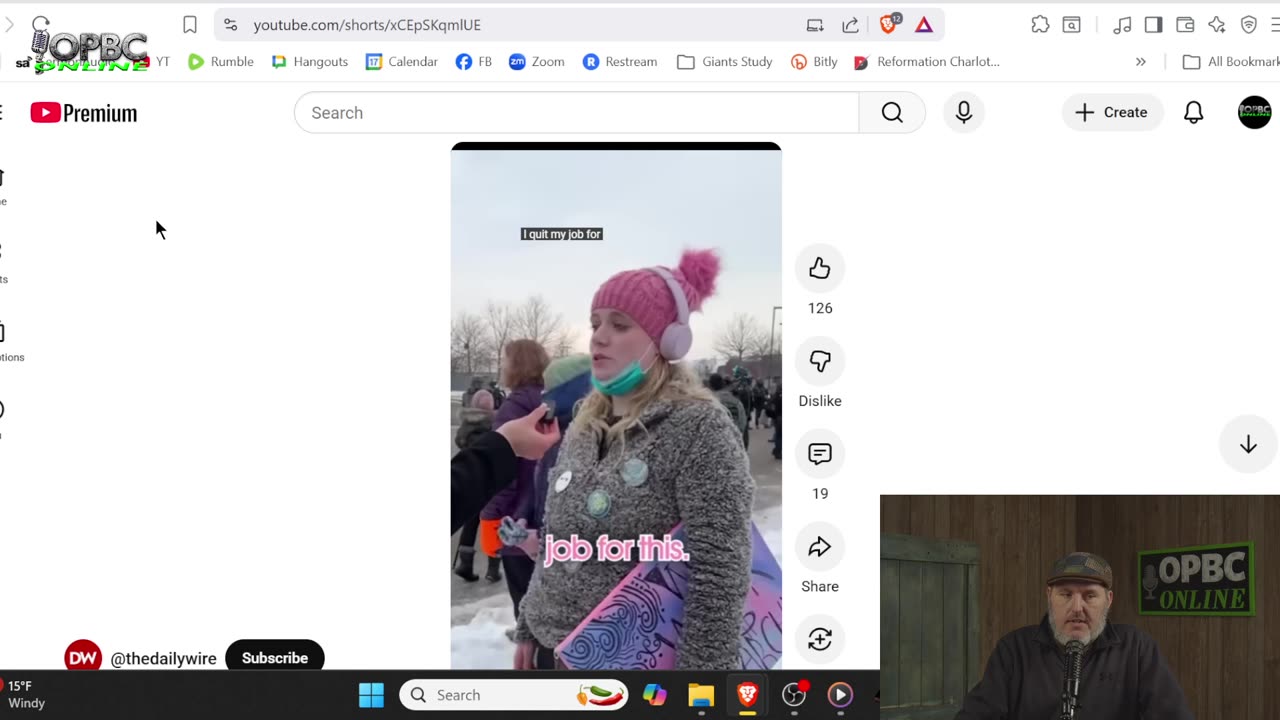This screenshot has width=1280, height=720.
Task: Click install/cast screen icon in address bar
Action: coord(815,25)
